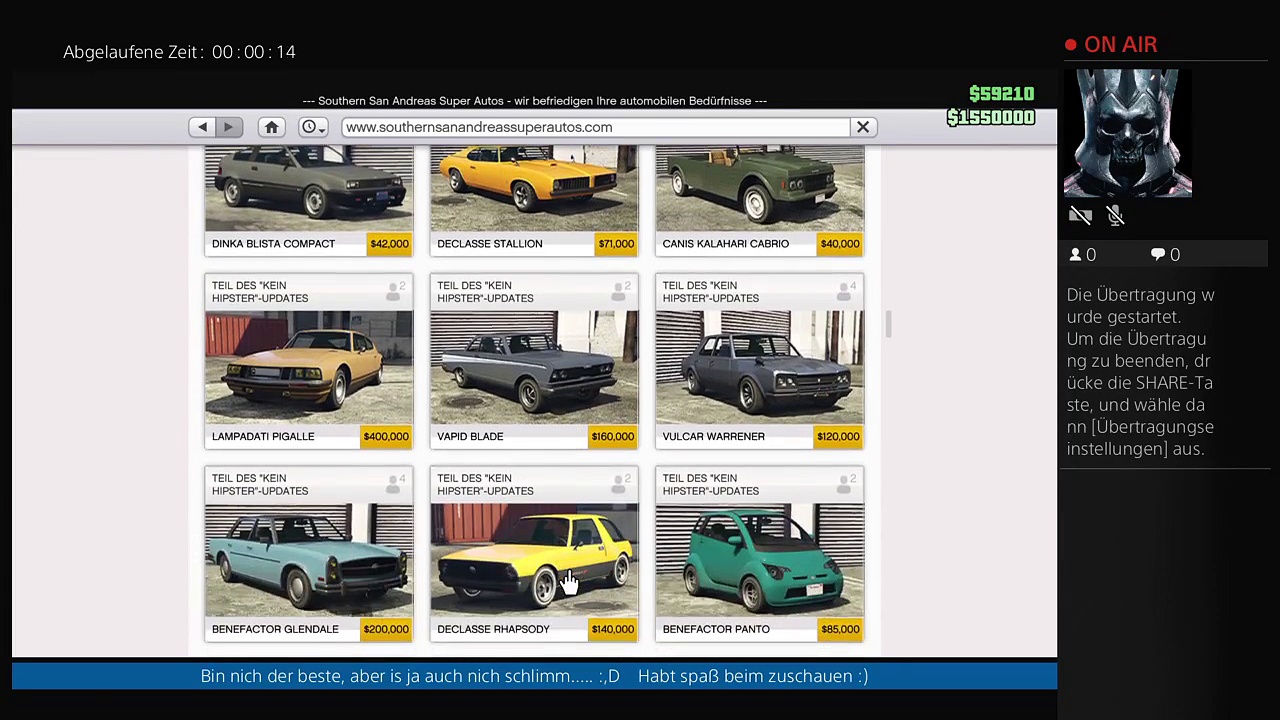Image resolution: width=1280 pixels, height=720 pixels.
Task: Click the browser back arrow button
Action: pos(203,127)
